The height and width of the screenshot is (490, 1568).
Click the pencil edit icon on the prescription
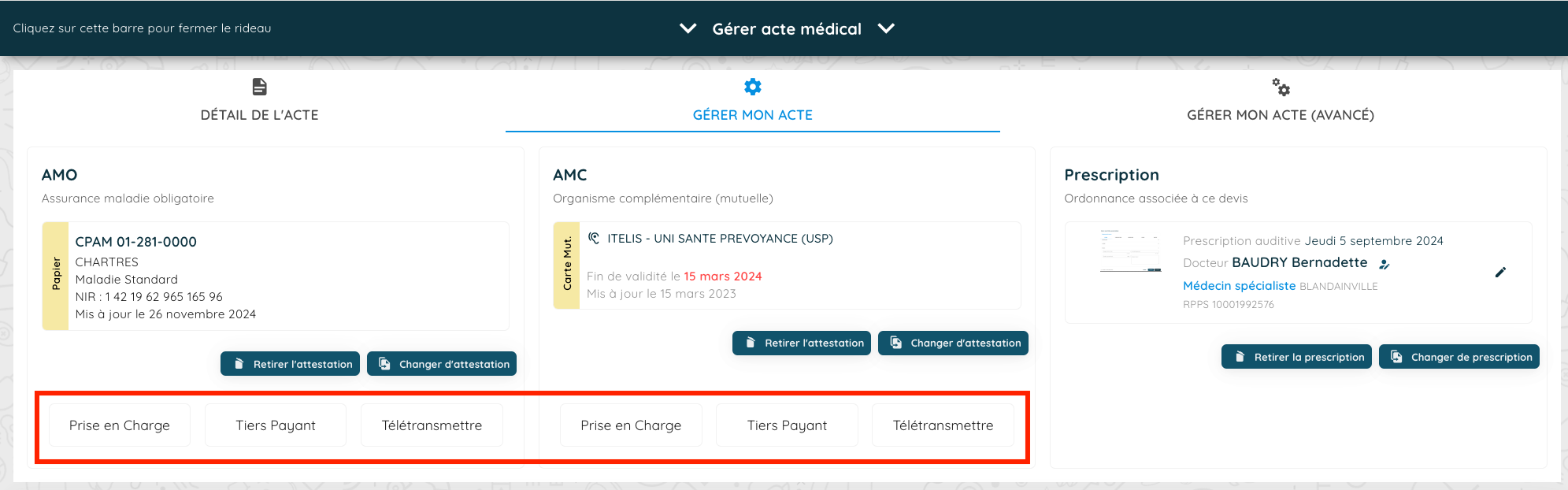pyautogui.click(x=1500, y=273)
